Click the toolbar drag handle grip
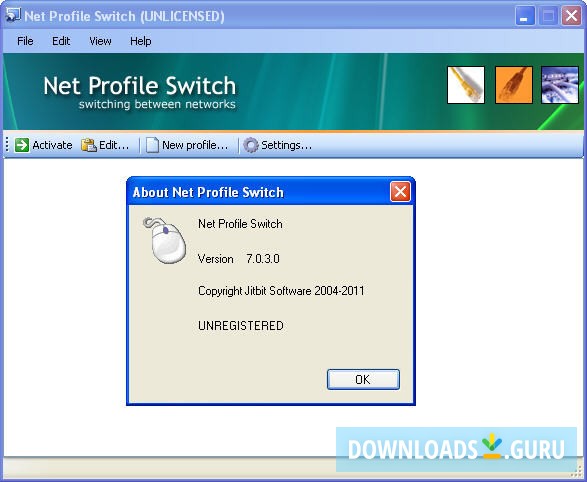The image size is (587, 482). pos(7,145)
